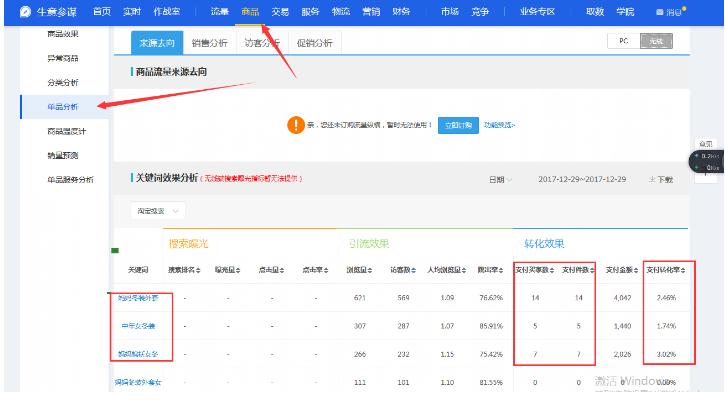The height and width of the screenshot is (404, 725).
Task: Select 分类分析 in the sidebar
Action: [x=63, y=83]
